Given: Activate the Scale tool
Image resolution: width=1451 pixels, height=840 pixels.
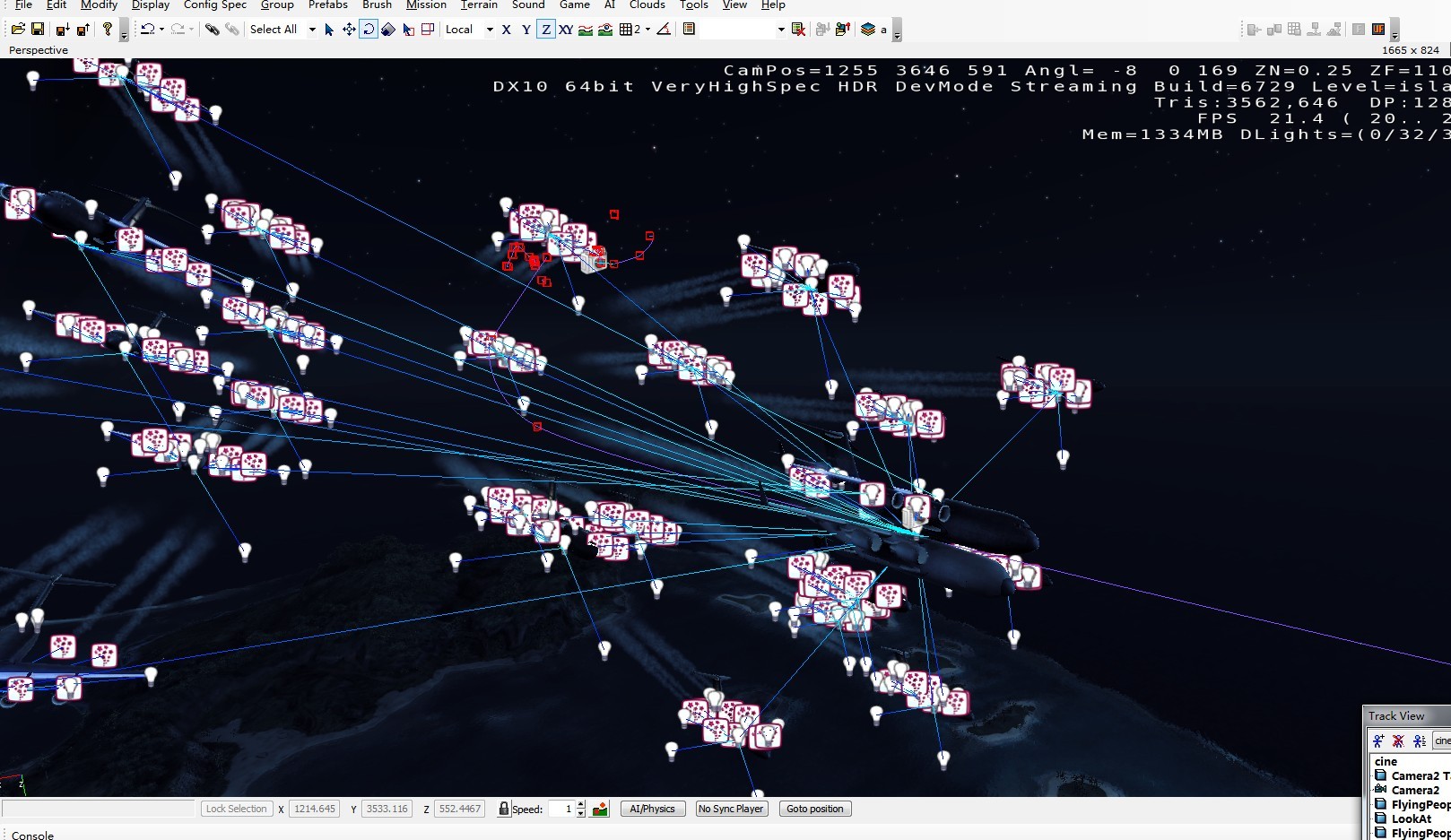Looking at the screenshot, I should [x=388, y=30].
